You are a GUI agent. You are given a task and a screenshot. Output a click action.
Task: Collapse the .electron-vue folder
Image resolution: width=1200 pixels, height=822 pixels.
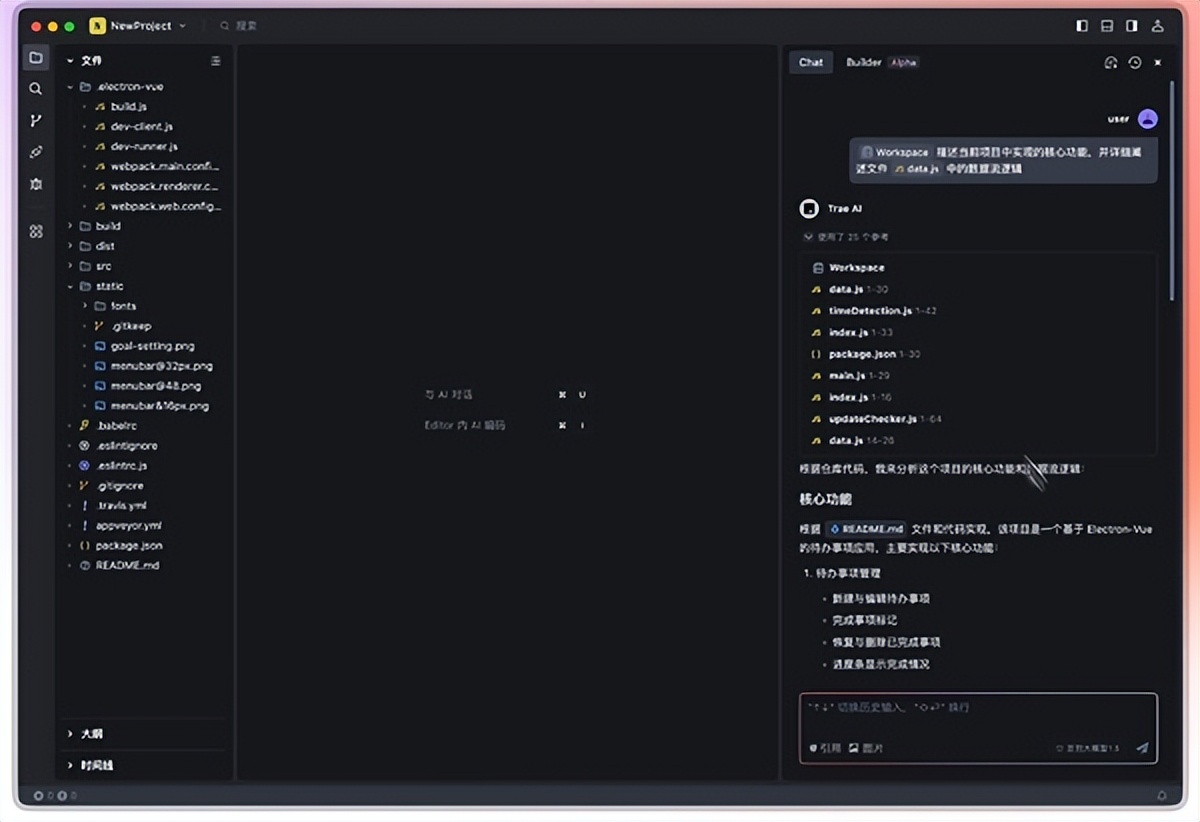tap(70, 87)
